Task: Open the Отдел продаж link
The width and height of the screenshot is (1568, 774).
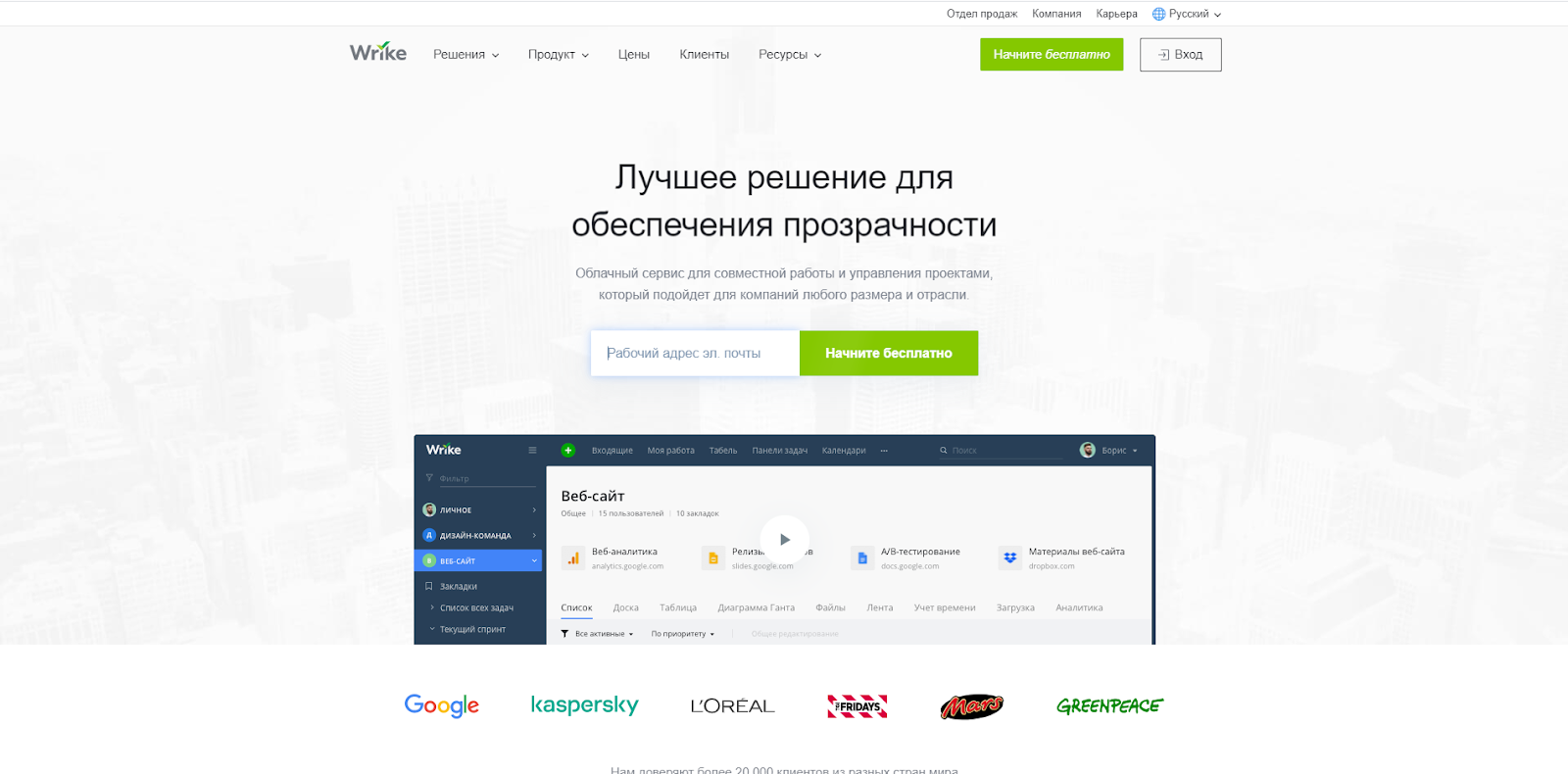Action: [x=982, y=14]
